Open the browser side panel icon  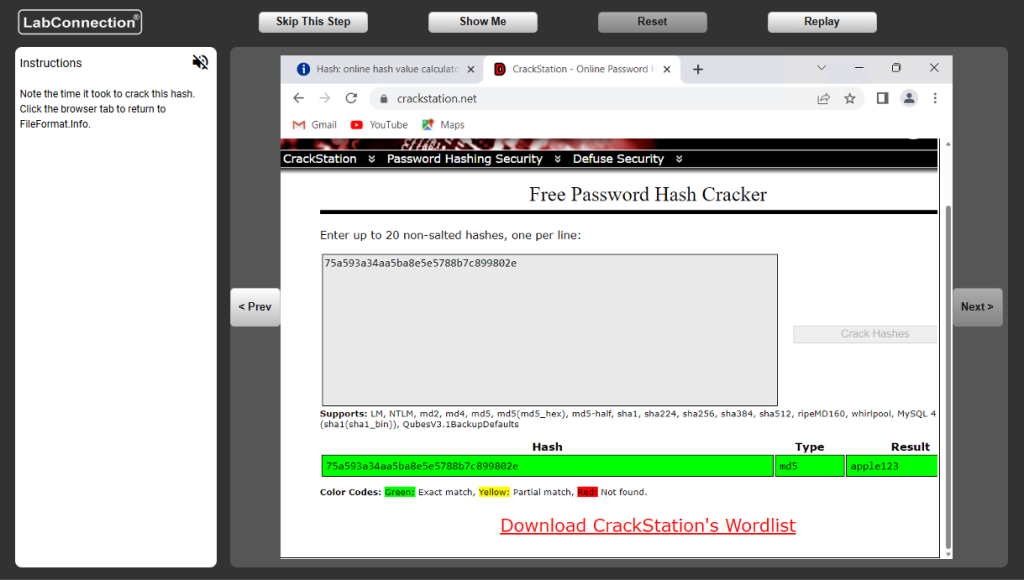(882, 98)
